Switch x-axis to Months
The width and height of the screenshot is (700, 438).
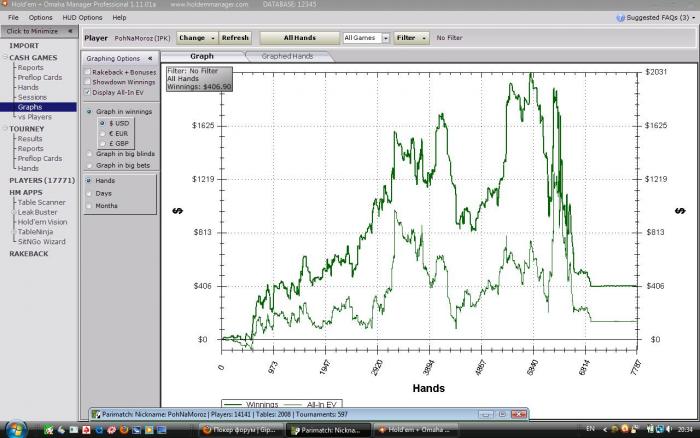point(88,206)
